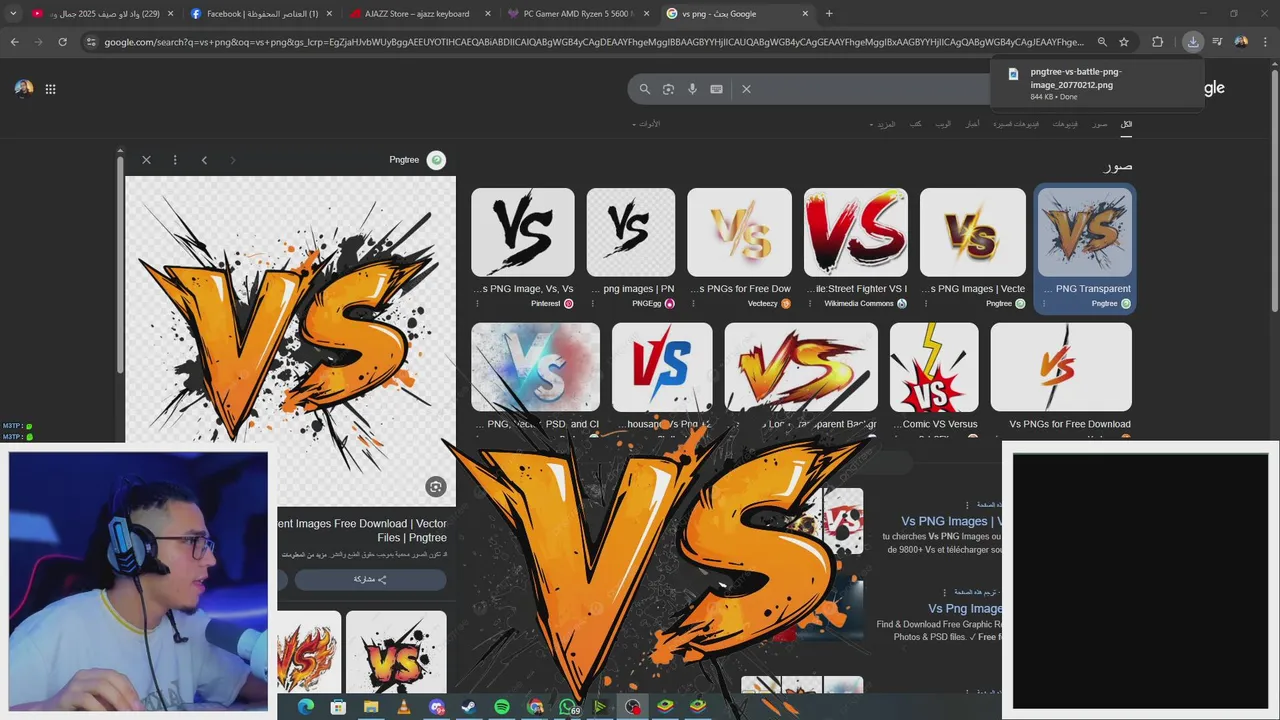Switch to AJAZZ Store browser tab

[418, 14]
